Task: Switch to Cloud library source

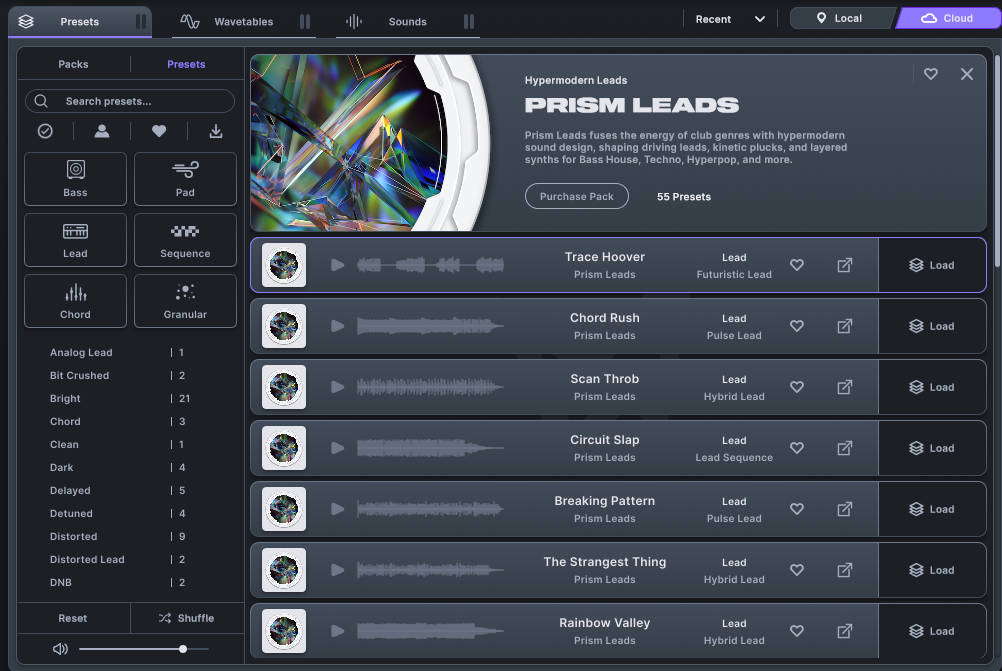Action: point(946,18)
